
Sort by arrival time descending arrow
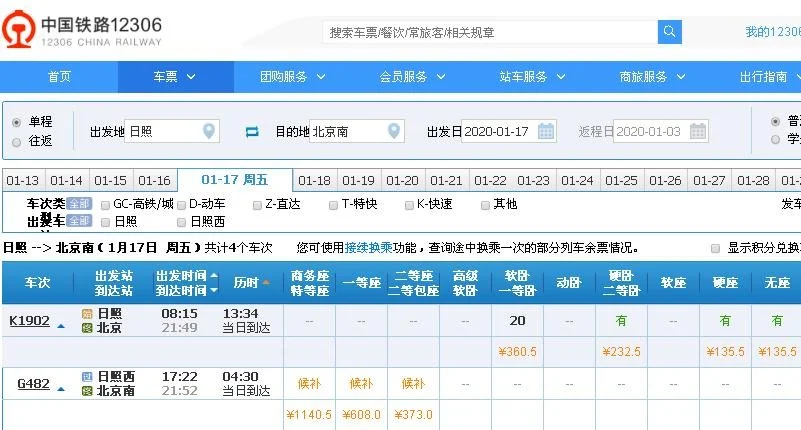pos(214,290)
